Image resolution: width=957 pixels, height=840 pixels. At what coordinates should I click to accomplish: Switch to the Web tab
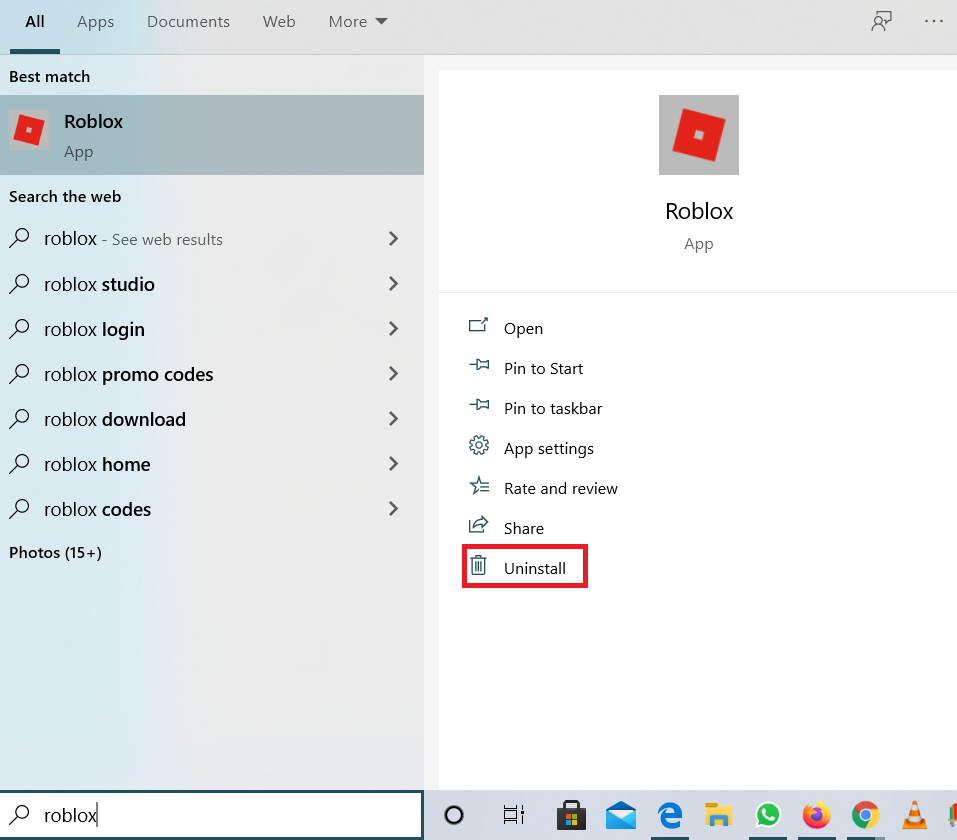click(279, 22)
